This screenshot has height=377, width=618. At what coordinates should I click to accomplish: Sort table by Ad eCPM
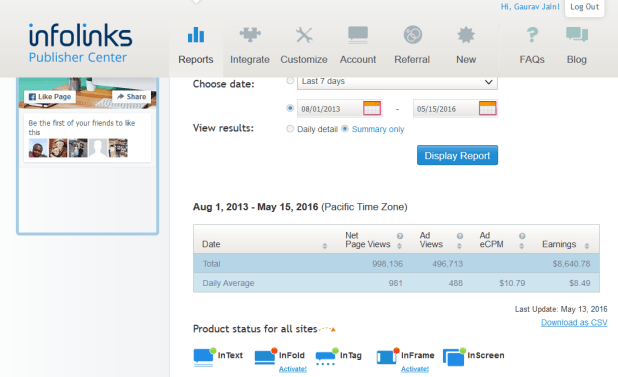coord(521,246)
